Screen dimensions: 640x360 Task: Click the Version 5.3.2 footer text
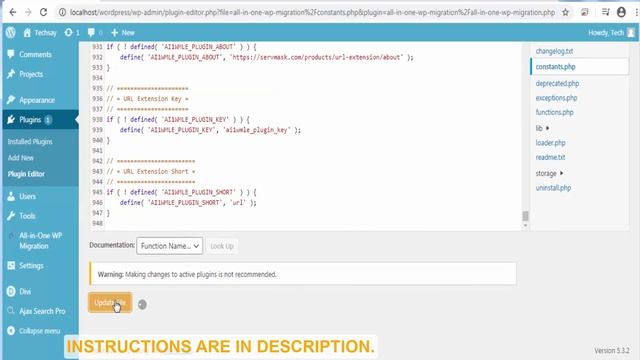[611, 351]
